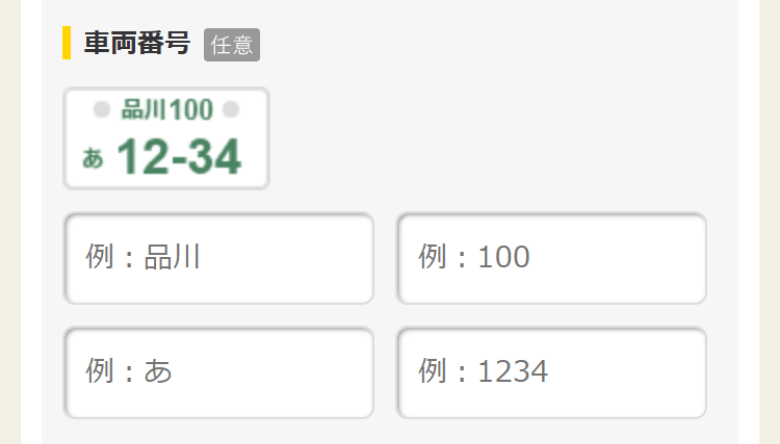Click the 例:あ placeholder text
Viewport: 780px width, 444px height.
(129, 372)
